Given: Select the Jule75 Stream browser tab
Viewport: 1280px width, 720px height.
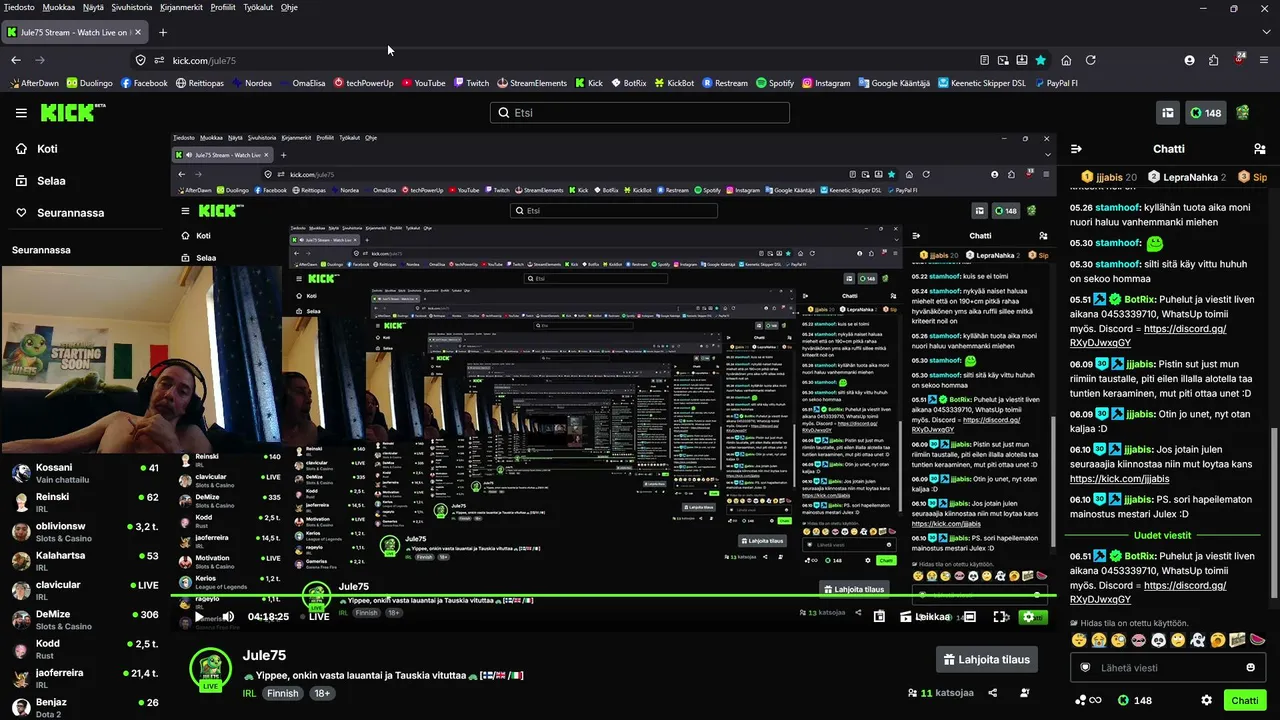Looking at the screenshot, I should 75,32.
